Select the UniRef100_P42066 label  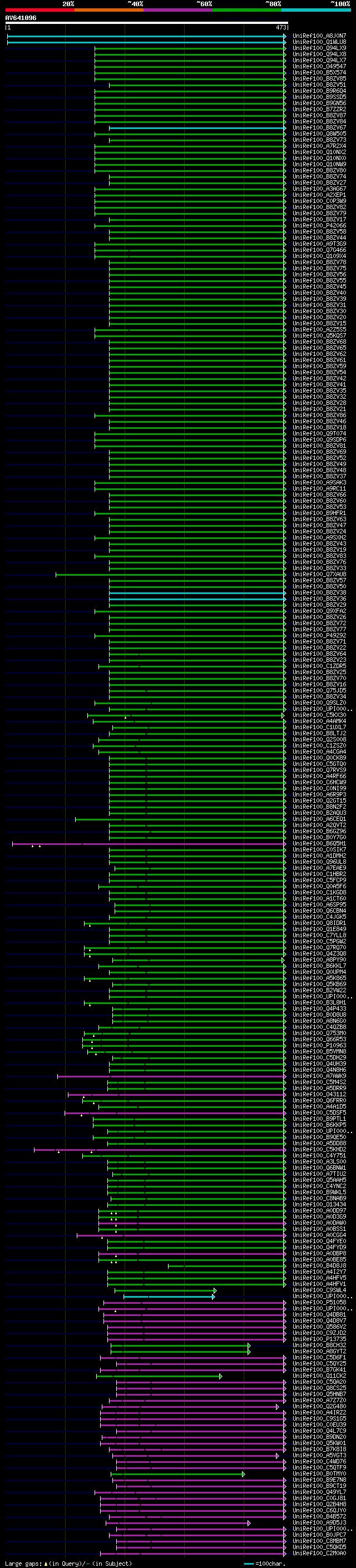319,226
